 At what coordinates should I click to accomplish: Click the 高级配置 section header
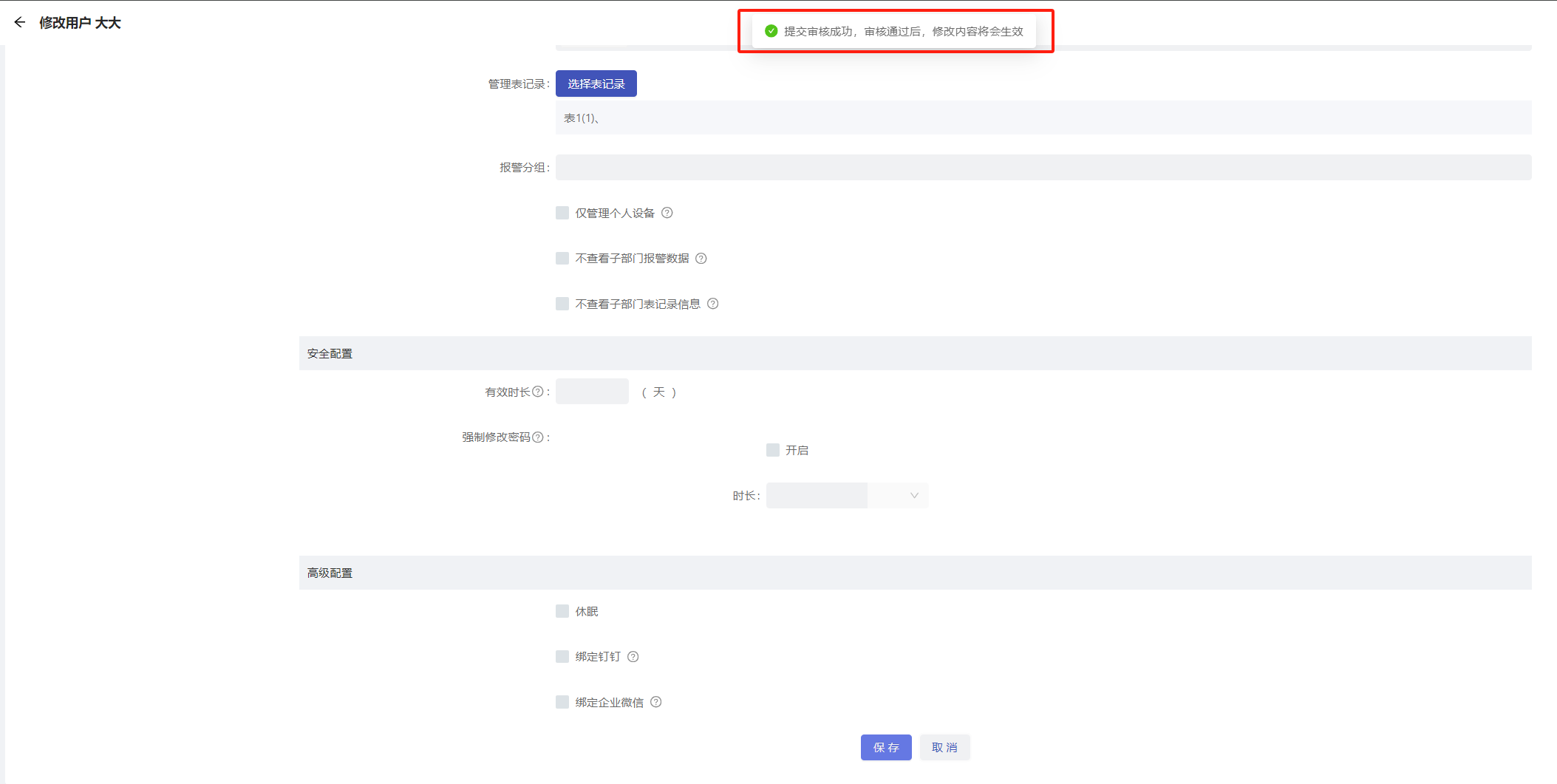915,573
